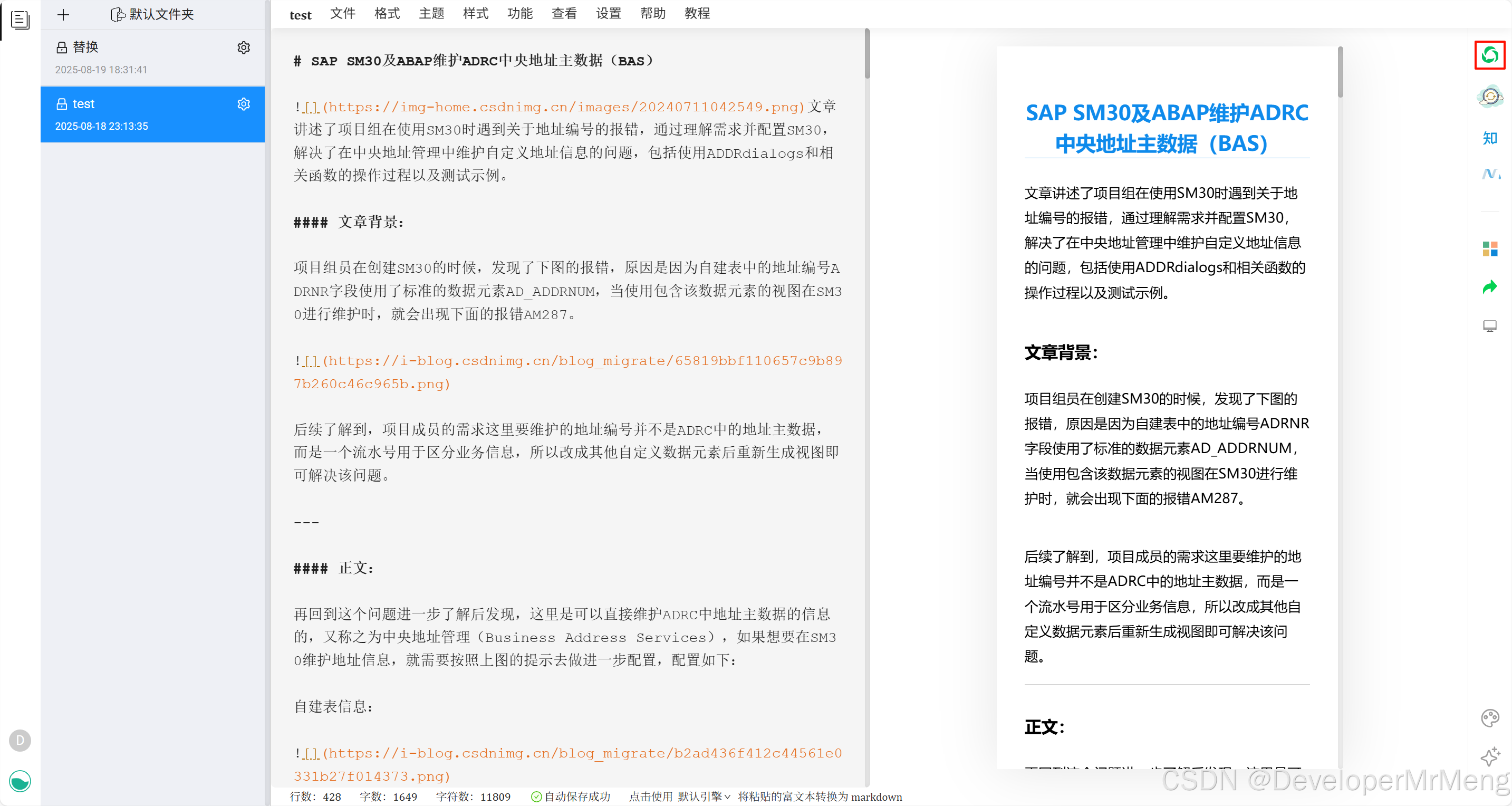The image size is (1512, 806).
Task: Switch to desktop monitor preview icon
Action: pos(1489,326)
